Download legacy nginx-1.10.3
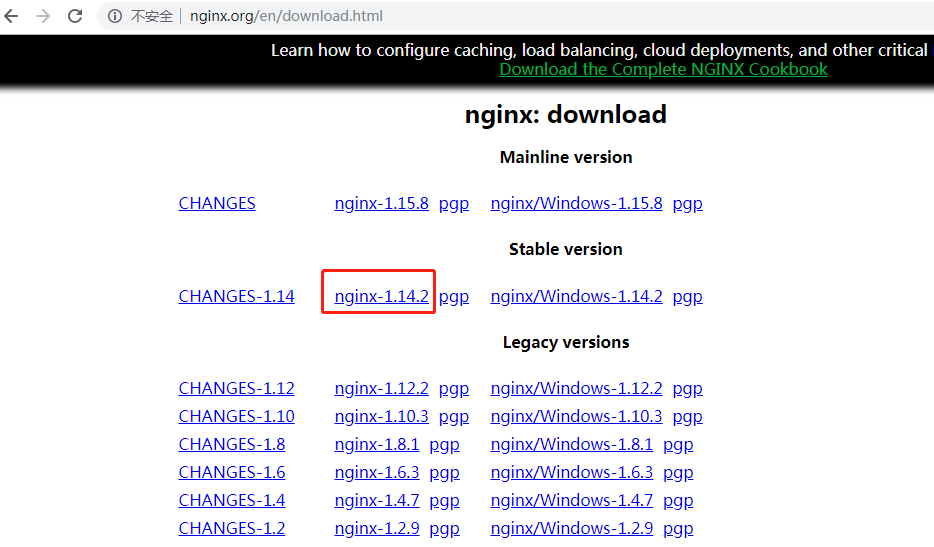This screenshot has height=547, width=934. point(381,417)
